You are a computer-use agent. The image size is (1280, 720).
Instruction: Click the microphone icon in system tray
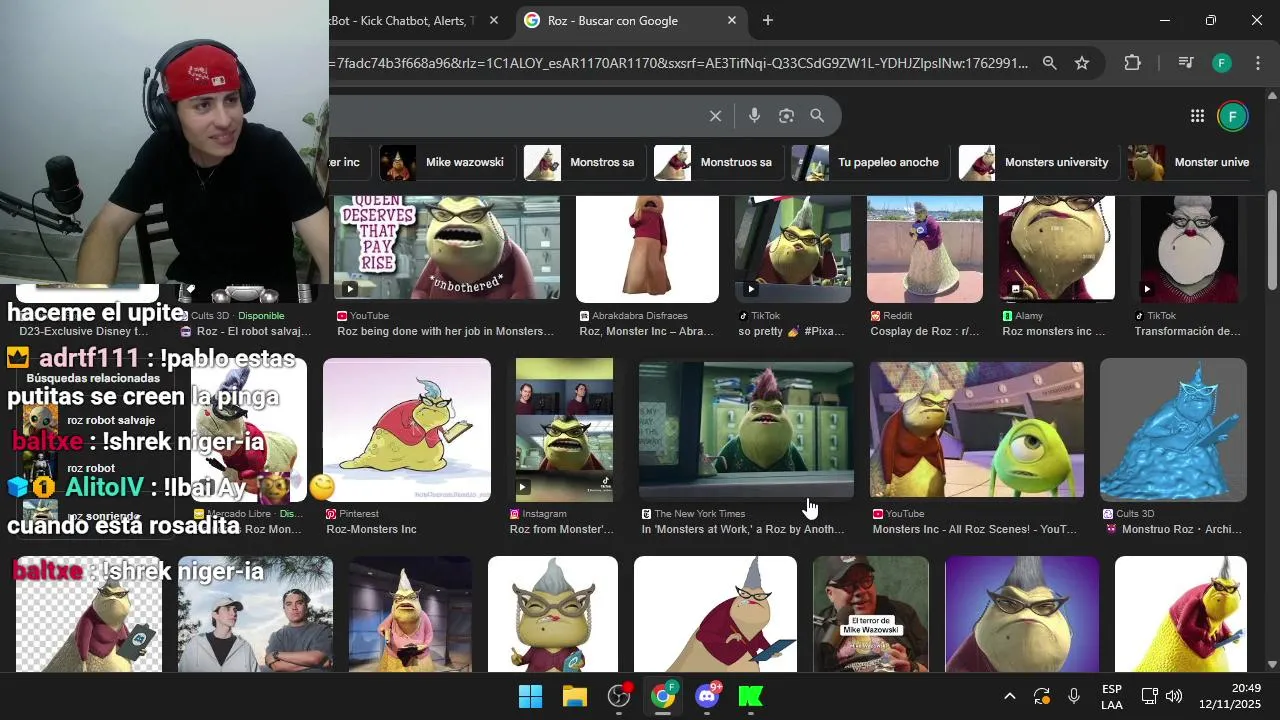tap(1074, 696)
